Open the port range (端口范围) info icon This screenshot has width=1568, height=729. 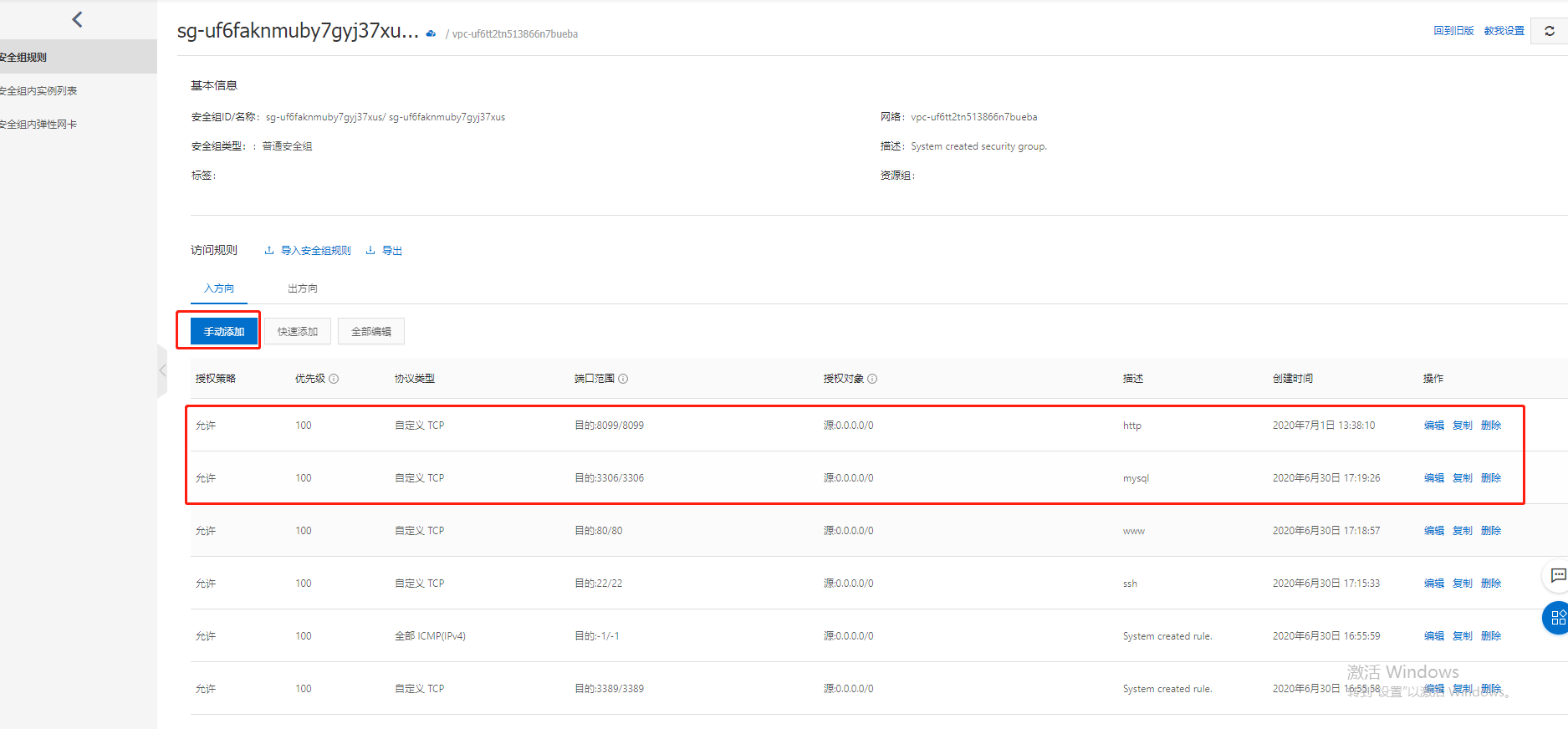(623, 379)
